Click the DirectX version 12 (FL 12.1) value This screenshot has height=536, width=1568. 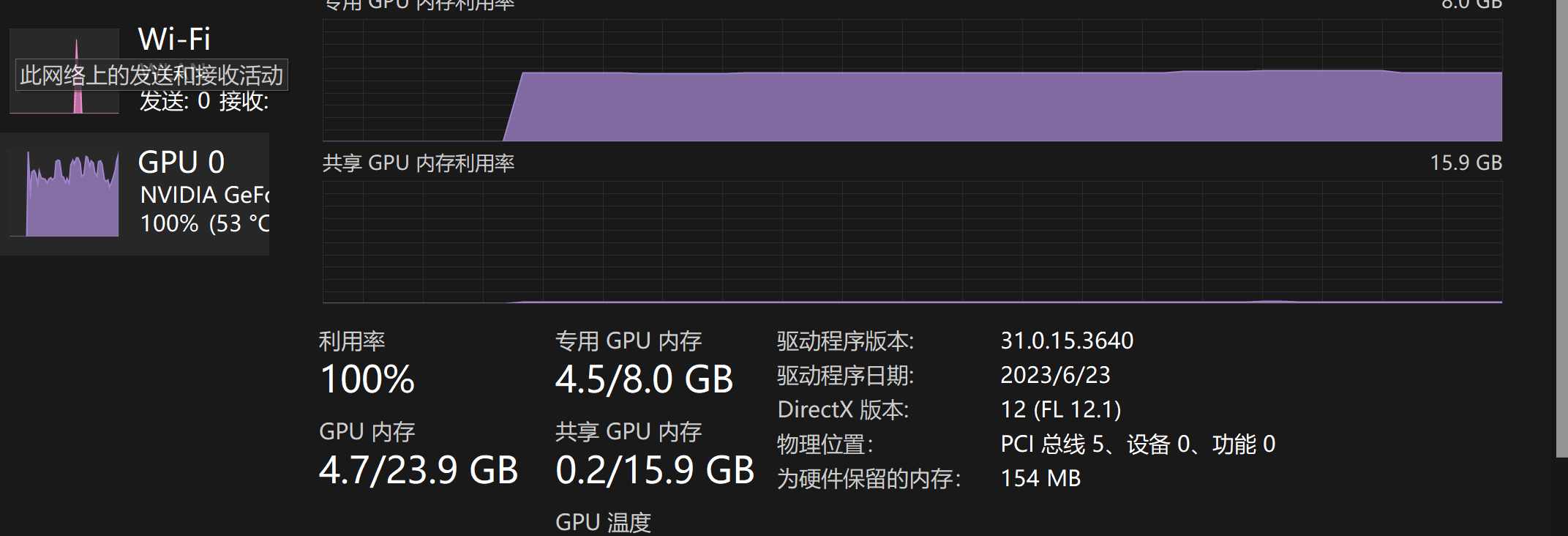coord(1060,409)
